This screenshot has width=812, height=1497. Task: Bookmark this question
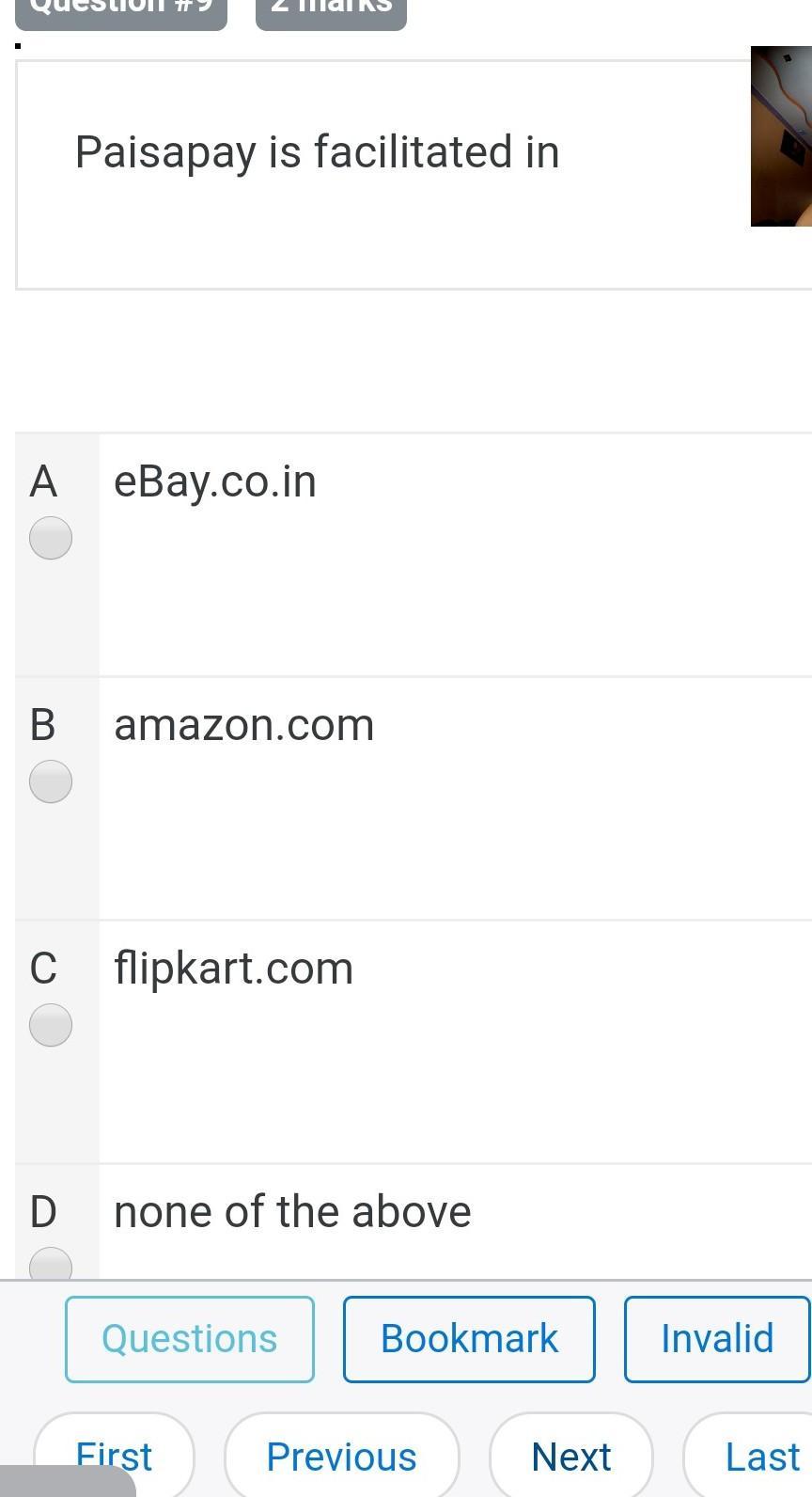point(469,1339)
